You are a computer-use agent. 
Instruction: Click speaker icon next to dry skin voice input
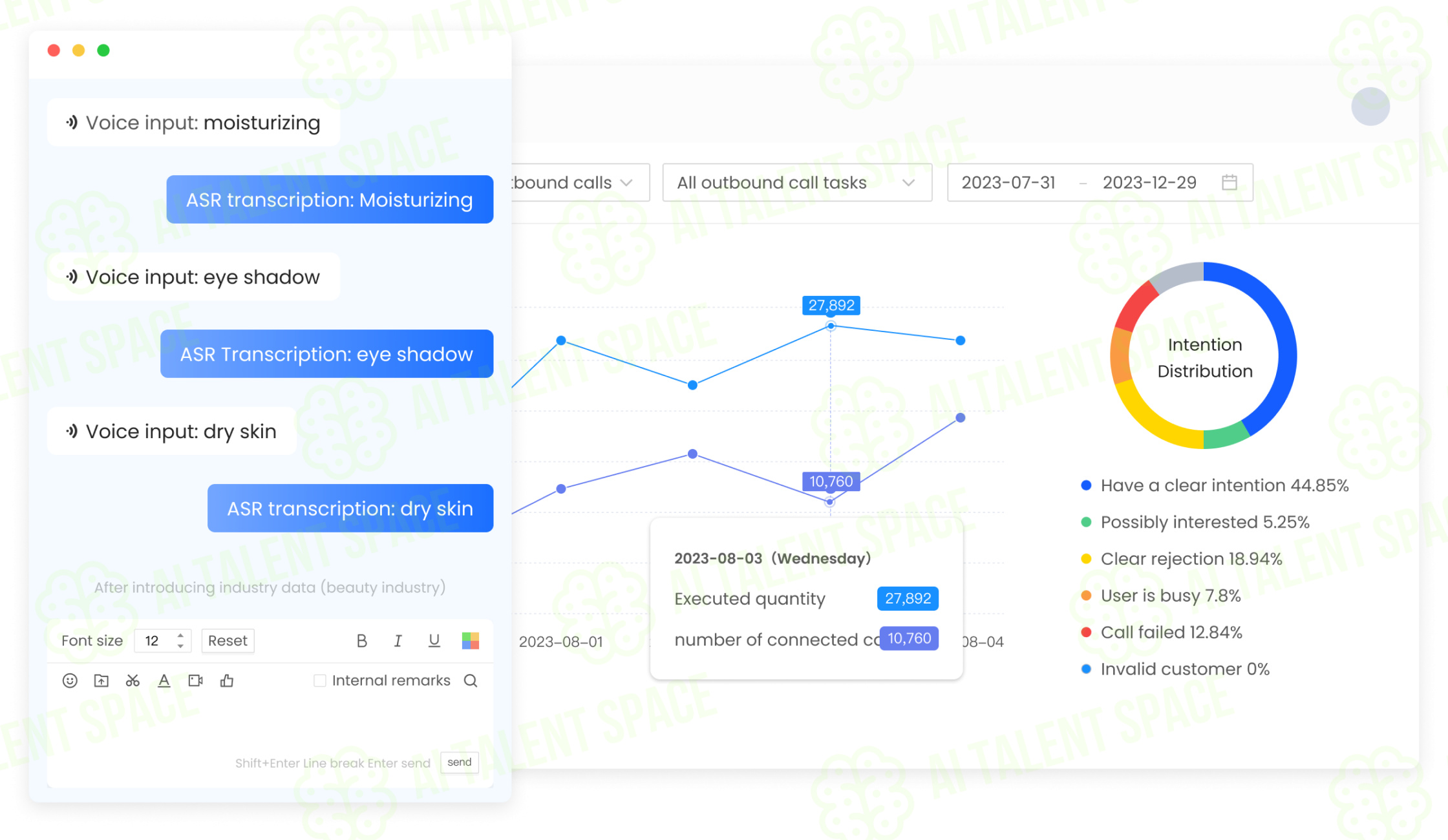pos(72,431)
